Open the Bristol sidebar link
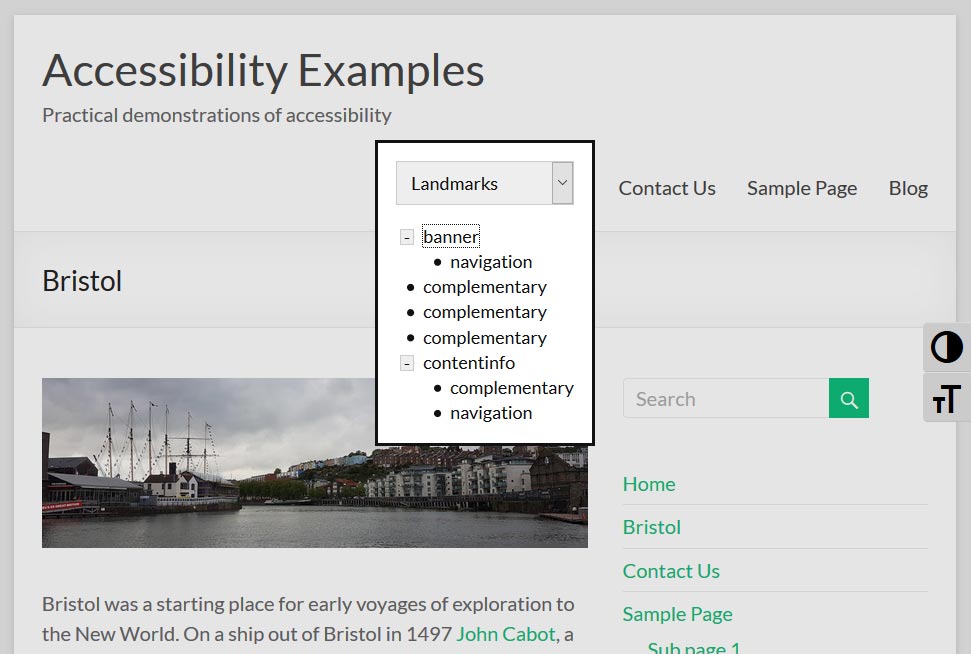Image resolution: width=972 pixels, height=654 pixels. click(652, 527)
